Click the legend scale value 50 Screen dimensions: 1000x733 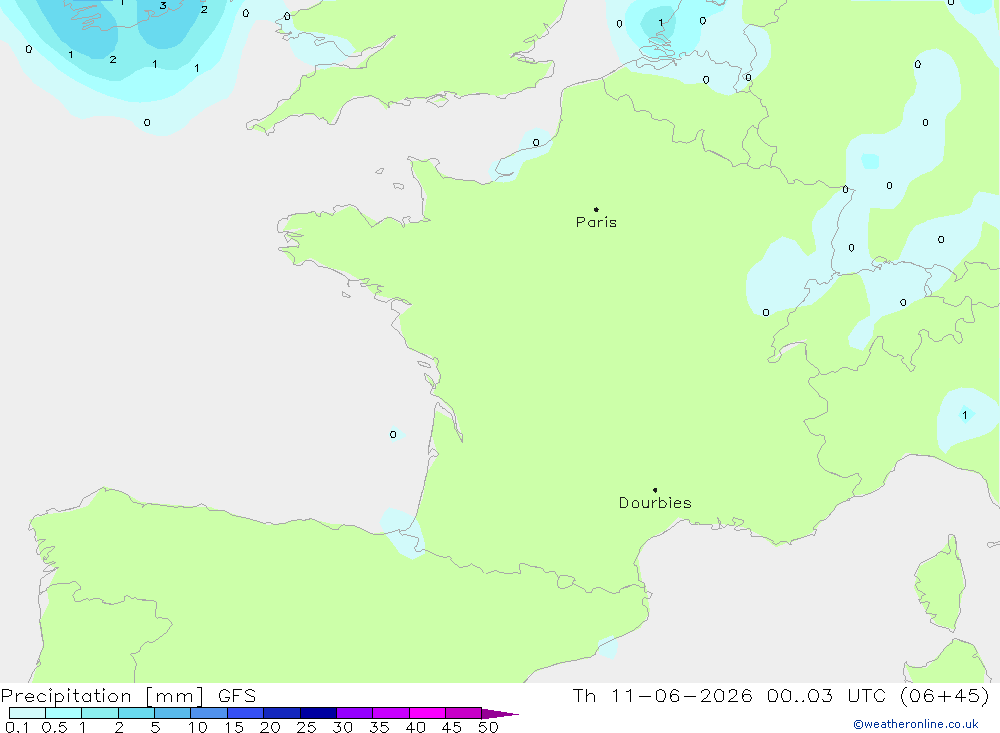(x=488, y=727)
